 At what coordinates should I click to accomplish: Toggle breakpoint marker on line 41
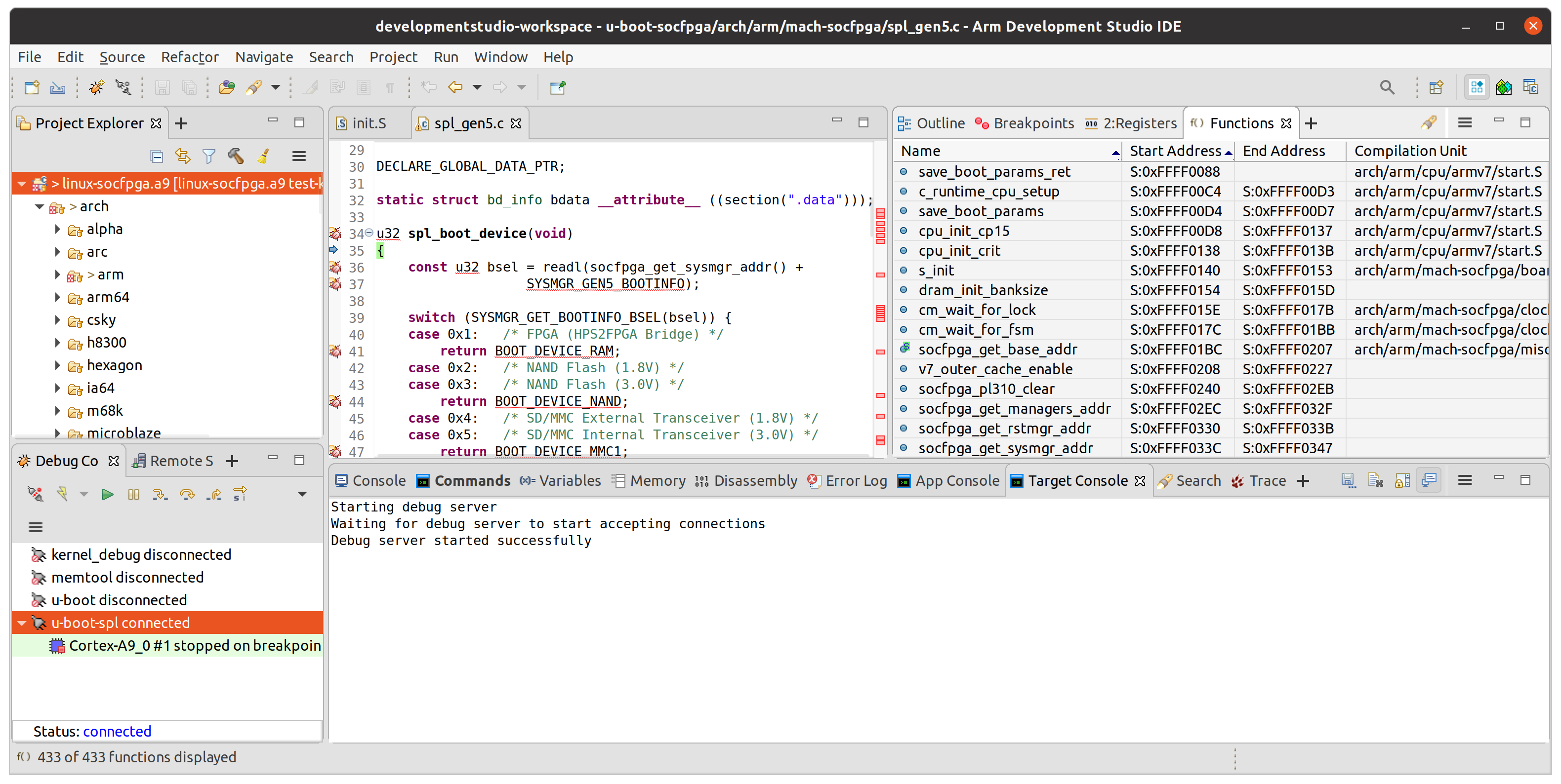[x=335, y=351]
